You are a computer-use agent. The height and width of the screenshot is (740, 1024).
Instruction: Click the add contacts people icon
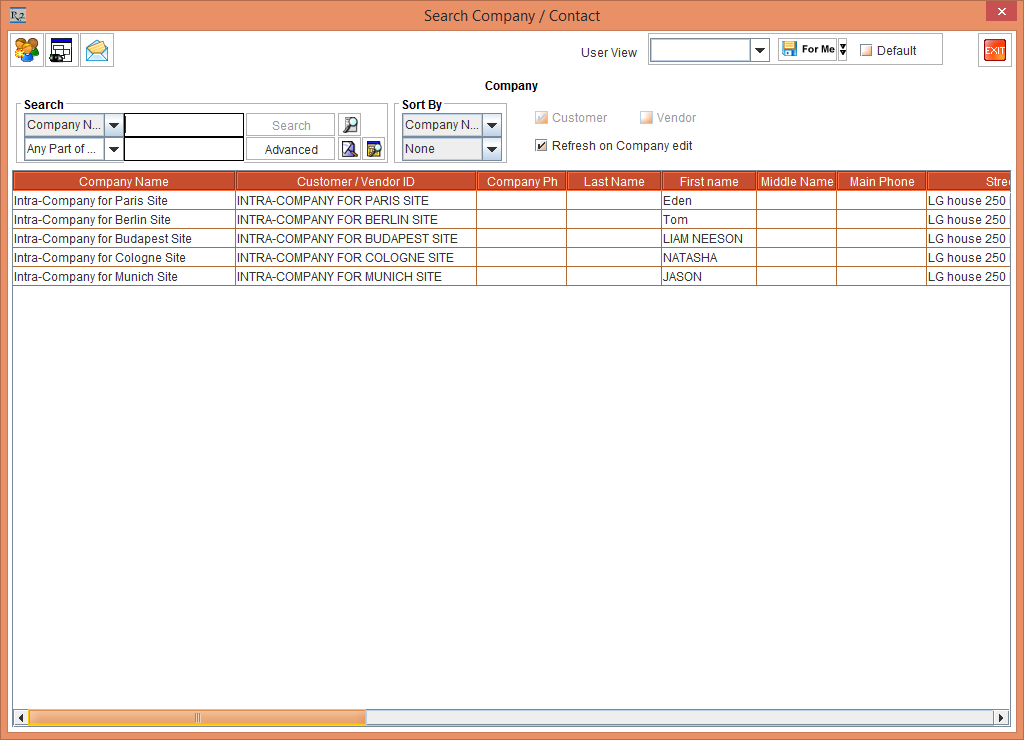[x=27, y=50]
